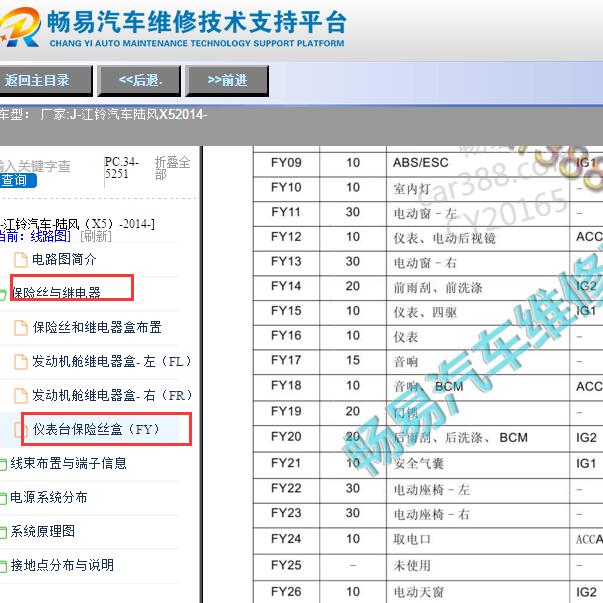Screen dimensions: 603x603
Task: Click the 未使用 cell in row FY25
Action: pos(478,566)
